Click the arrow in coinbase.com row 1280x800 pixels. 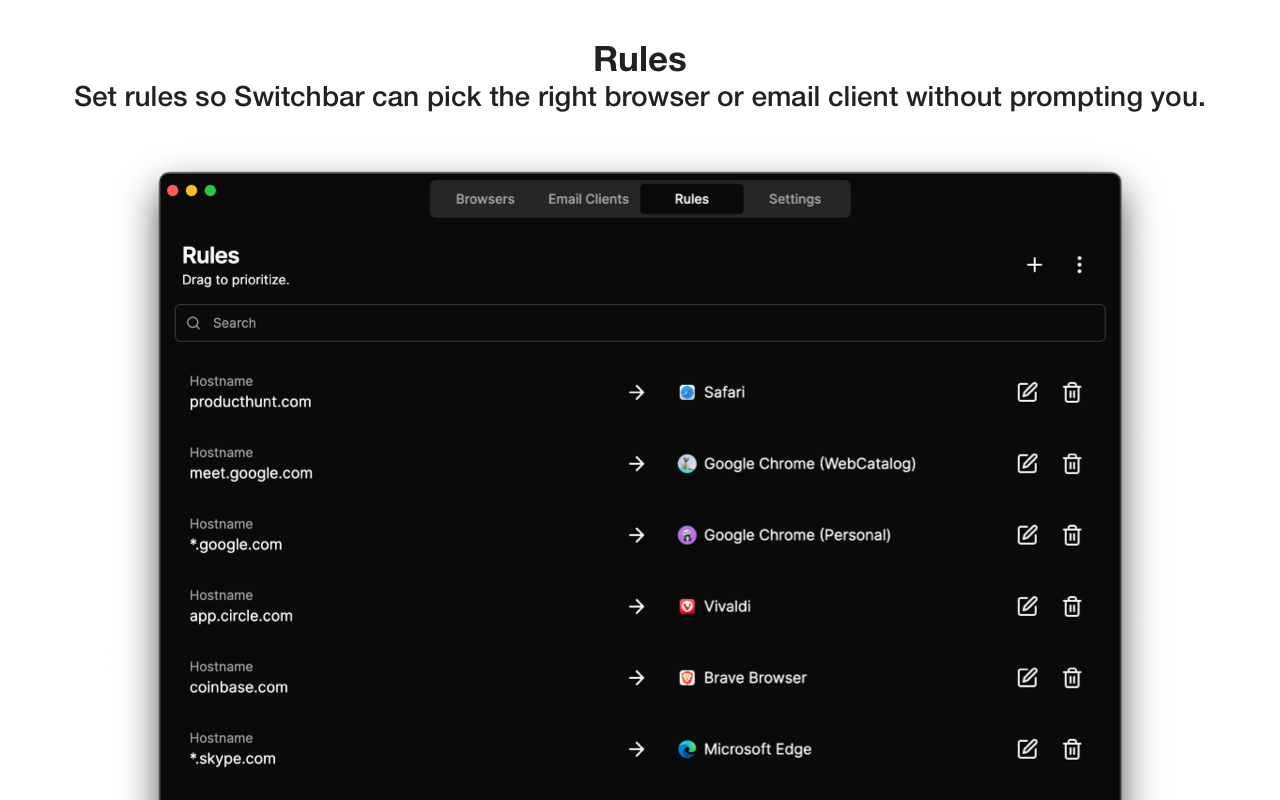point(637,678)
